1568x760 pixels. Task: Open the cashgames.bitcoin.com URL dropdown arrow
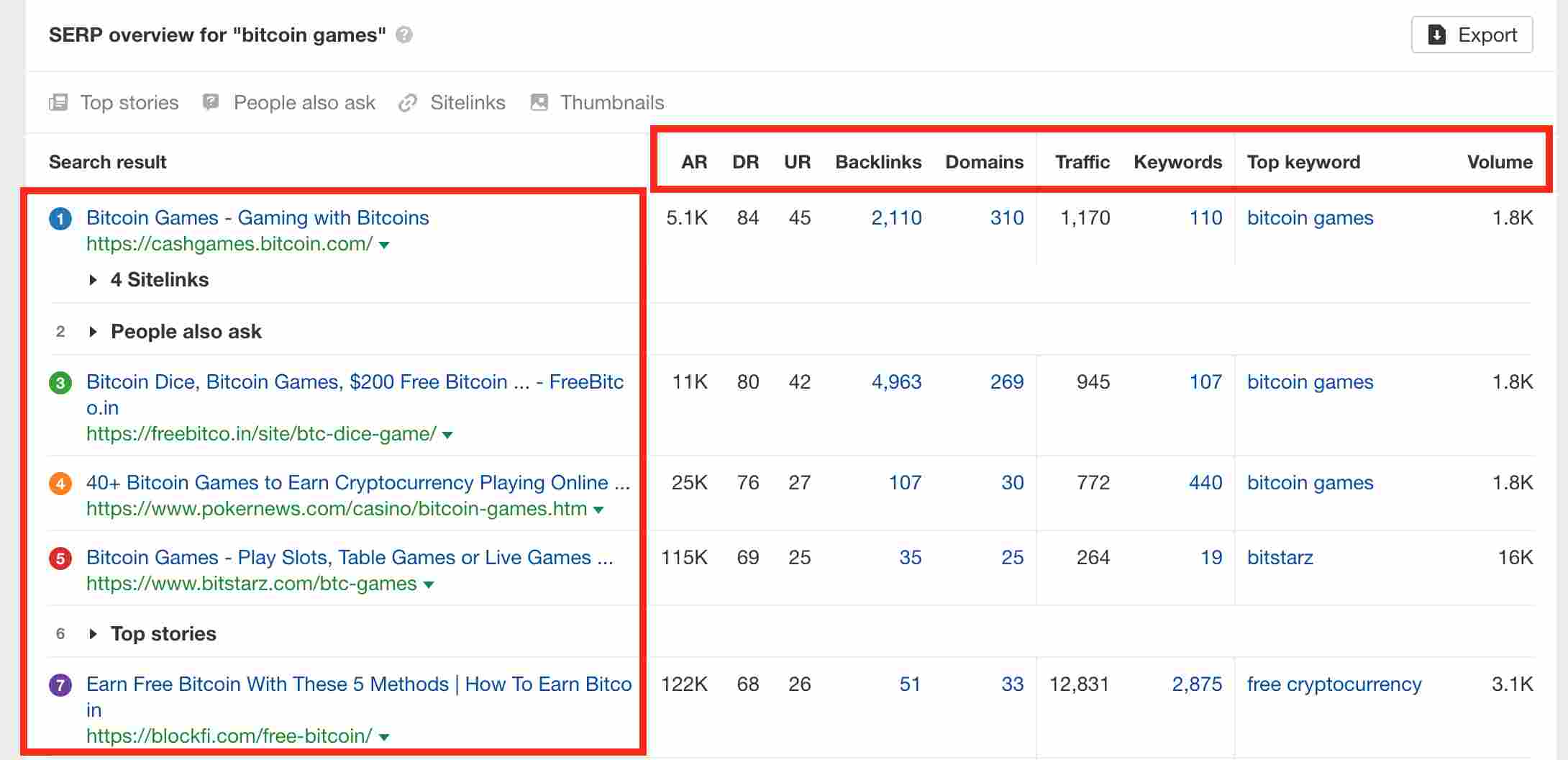coord(384,245)
